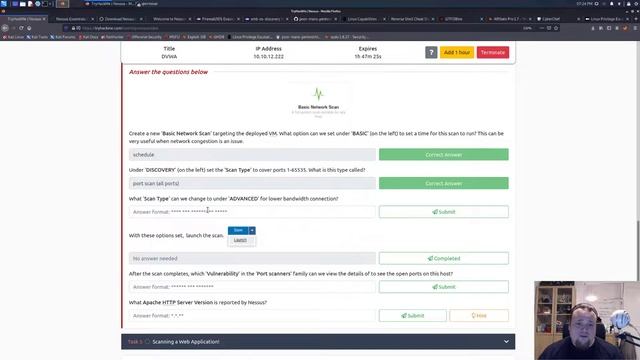Viewport: 640px width, 360px height.
Task: Focus the Port scanners vulnerability answer field
Action: pyautogui.click(x=252, y=287)
